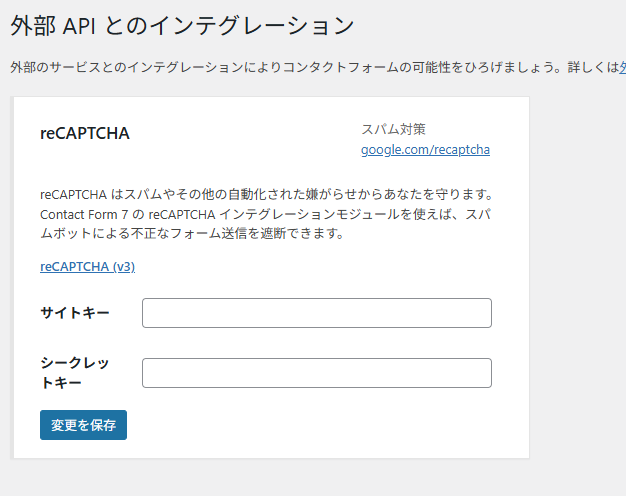Open the truncated link after 詳しくは
Screen dimensions: 626x496
620,67
